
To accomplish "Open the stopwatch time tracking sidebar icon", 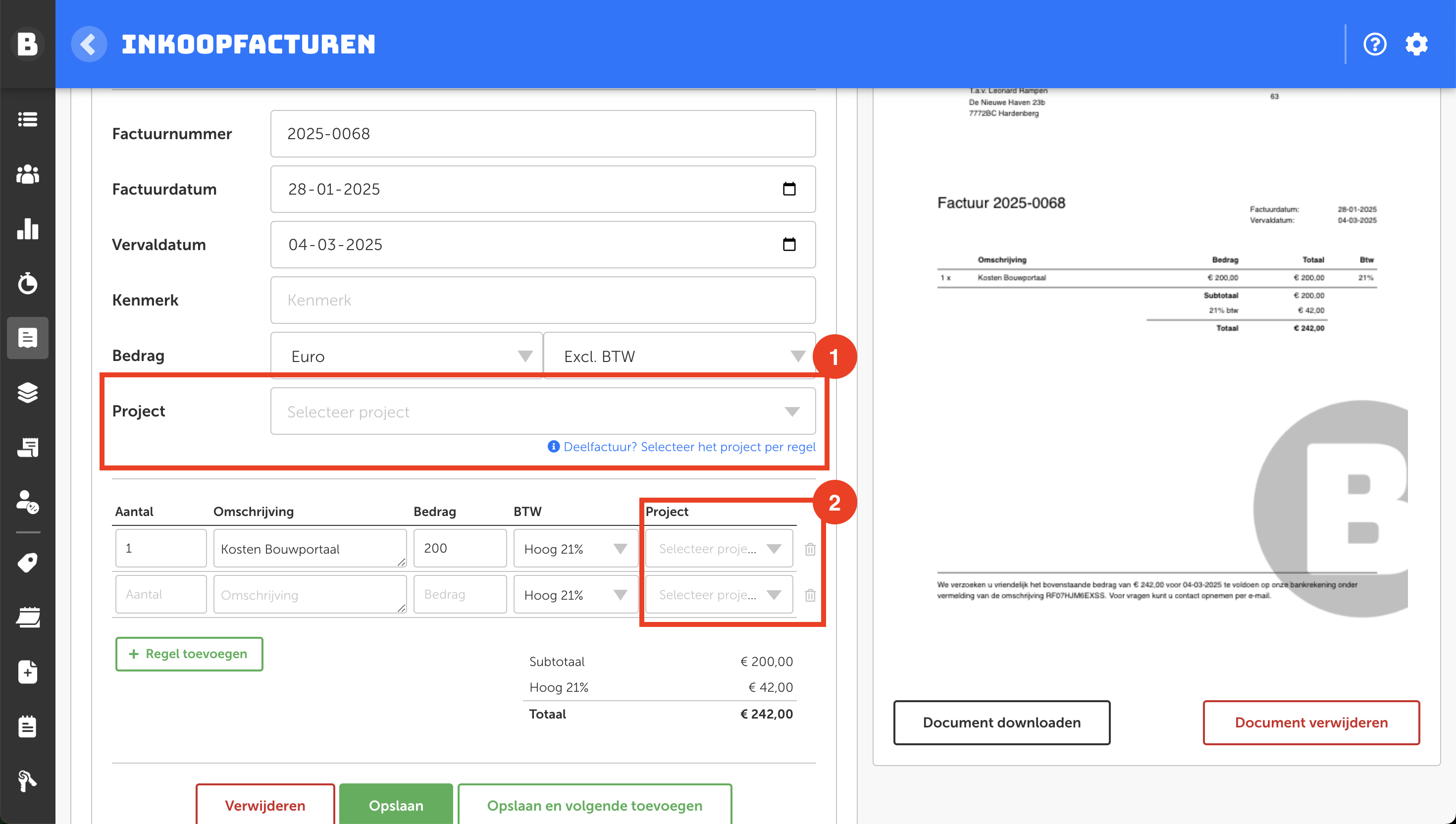I will [x=27, y=283].
